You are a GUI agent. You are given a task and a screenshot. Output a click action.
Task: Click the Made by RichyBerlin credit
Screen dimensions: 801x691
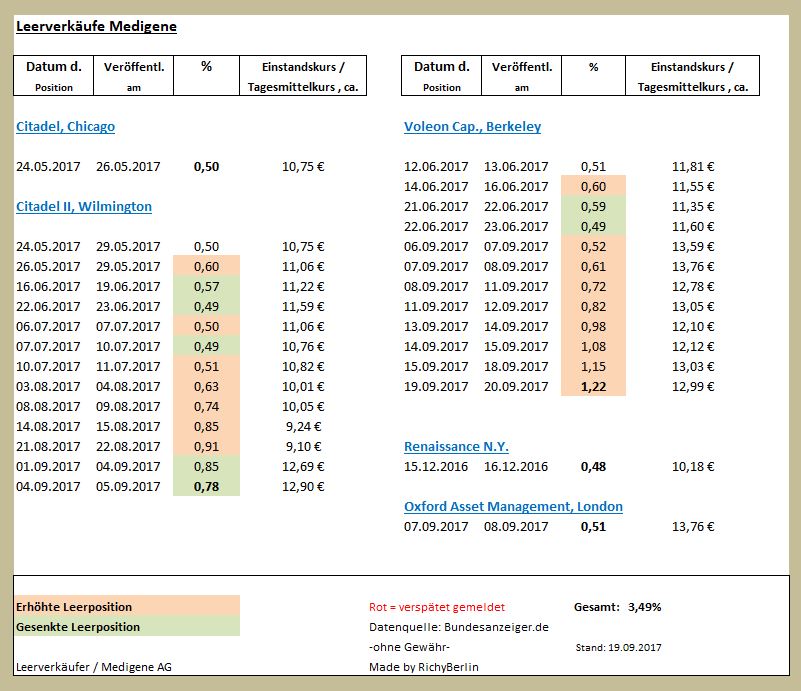[x=427, y=666]
